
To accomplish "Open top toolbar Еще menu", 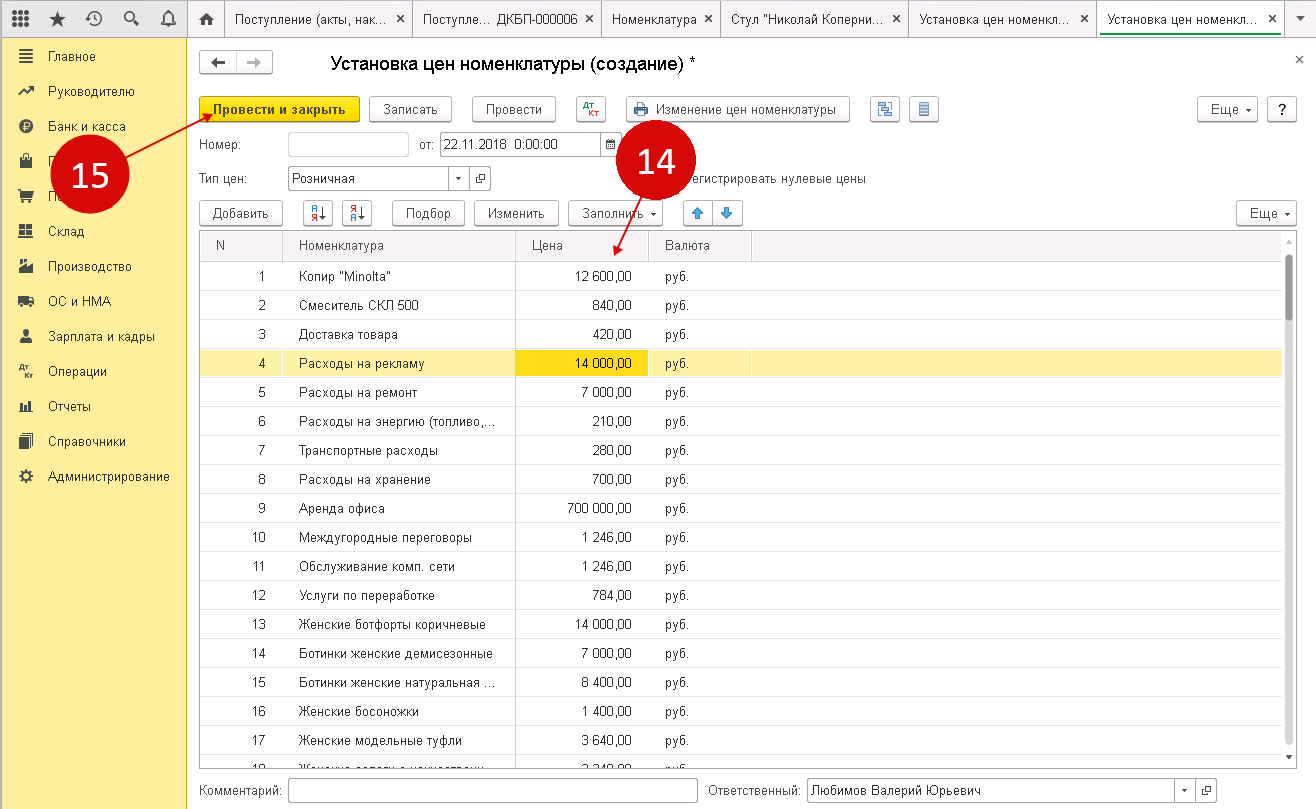I will [x=1227, y=109].
